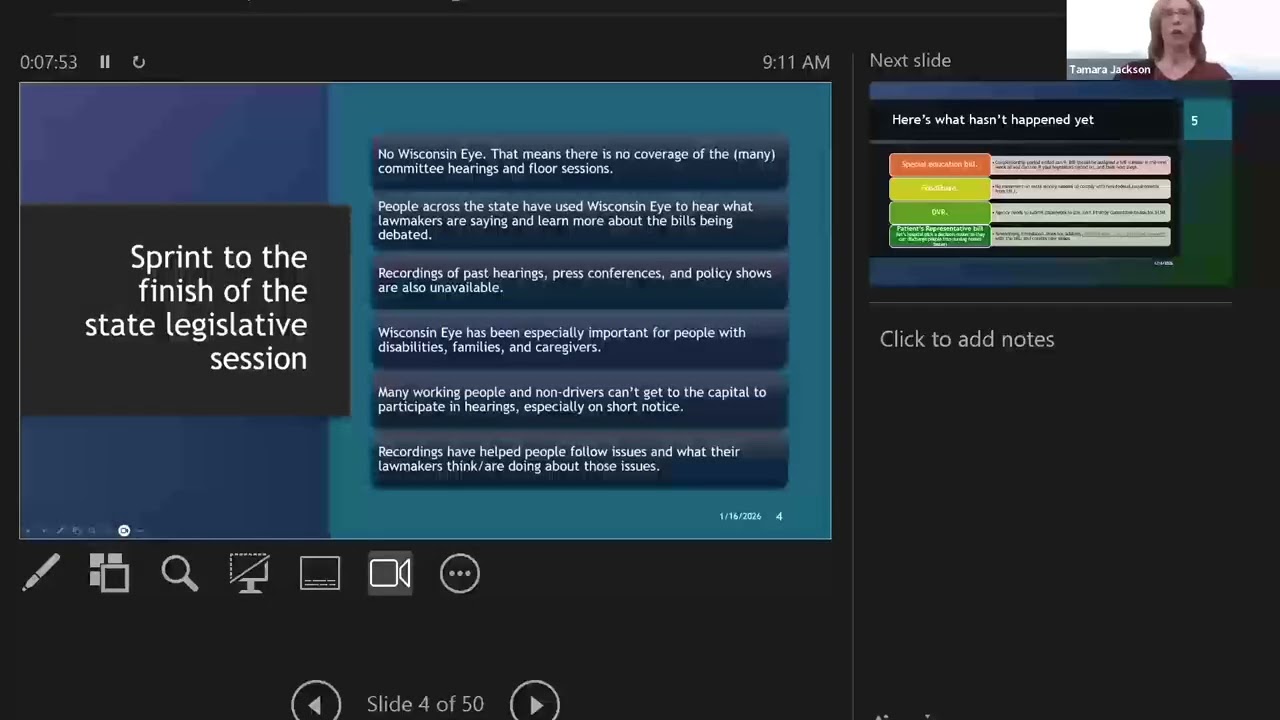The height and width of the screenshot is (720, 1280).
Task: Toggle subtitles with the caption icon
Action: click(x=320, y=573)
